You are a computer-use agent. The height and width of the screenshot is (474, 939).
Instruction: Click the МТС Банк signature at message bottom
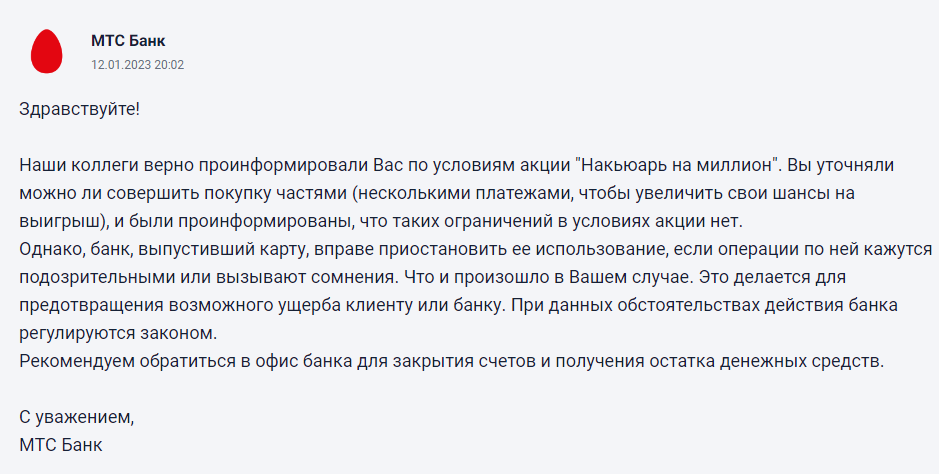(61, 444)
